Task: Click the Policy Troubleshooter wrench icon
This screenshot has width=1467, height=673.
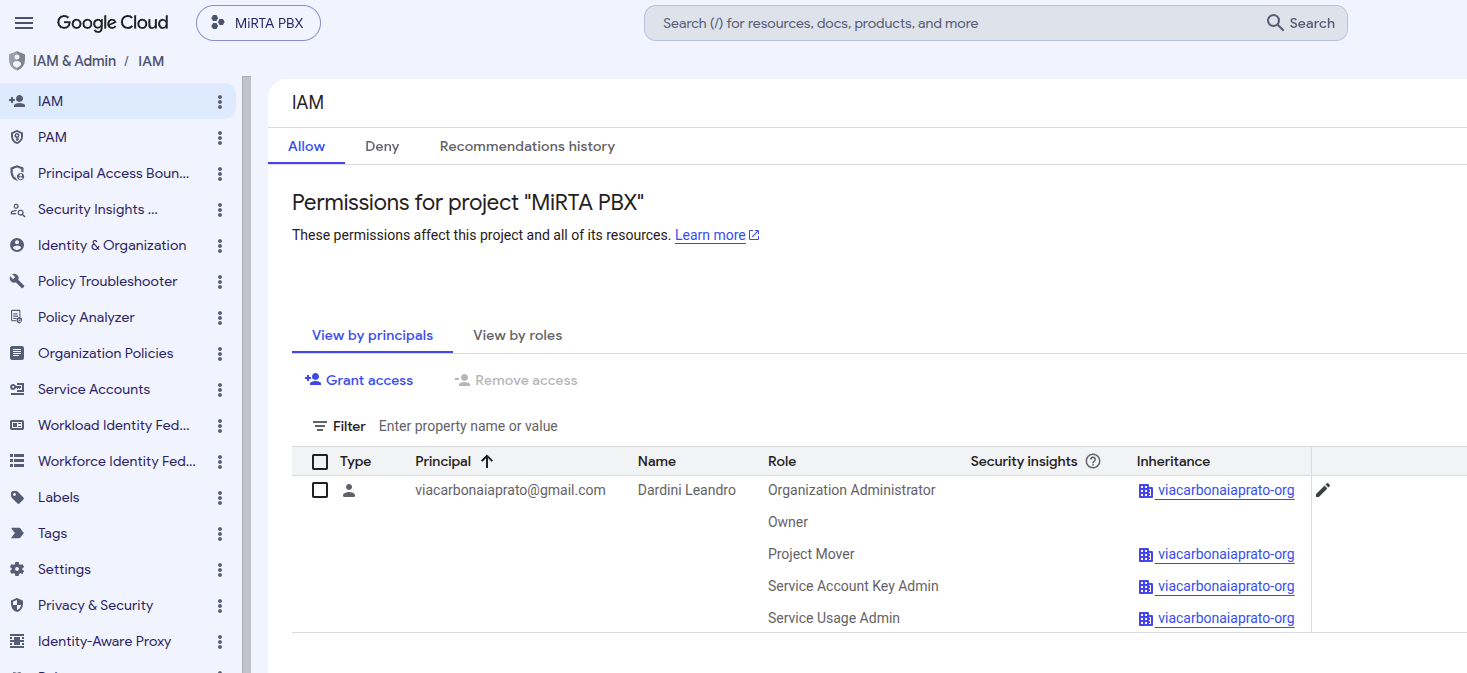Action: pyautogui.click(x=16, y=281)
